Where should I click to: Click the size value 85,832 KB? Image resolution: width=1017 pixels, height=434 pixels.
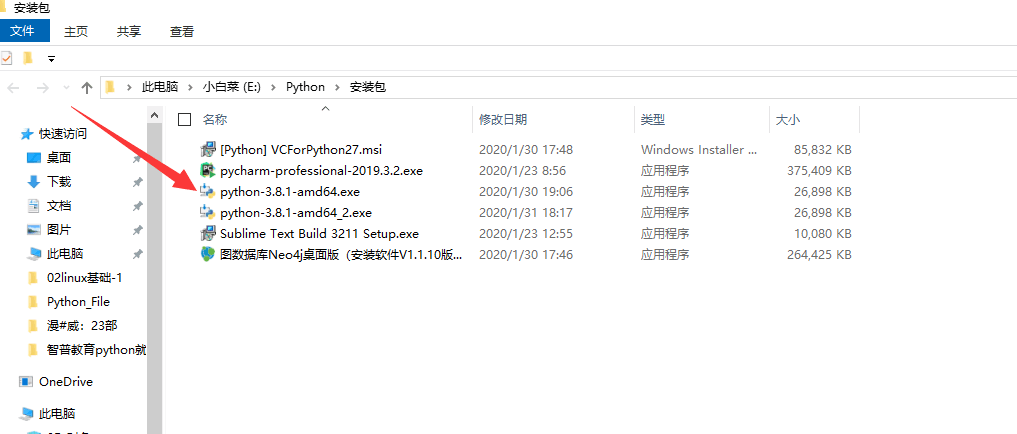point(822,150)
